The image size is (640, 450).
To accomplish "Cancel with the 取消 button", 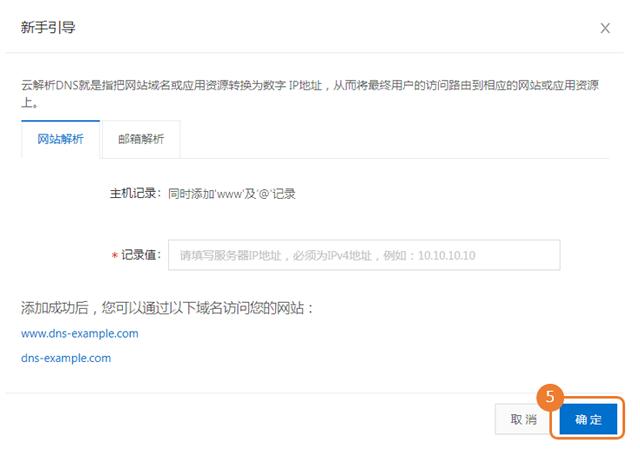I will pyautogui.click(x=523, y=419).
